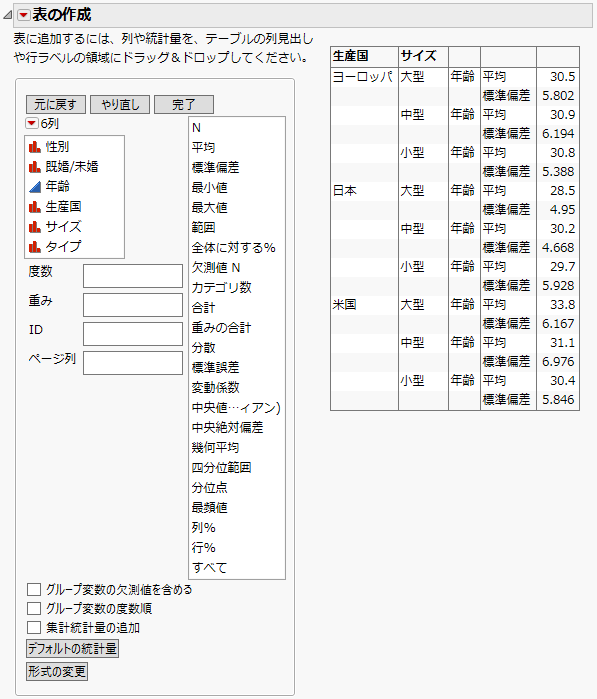Click the table value 6.976
The height and width of the screenshot is (699, 597).
(x=558, y=362)
